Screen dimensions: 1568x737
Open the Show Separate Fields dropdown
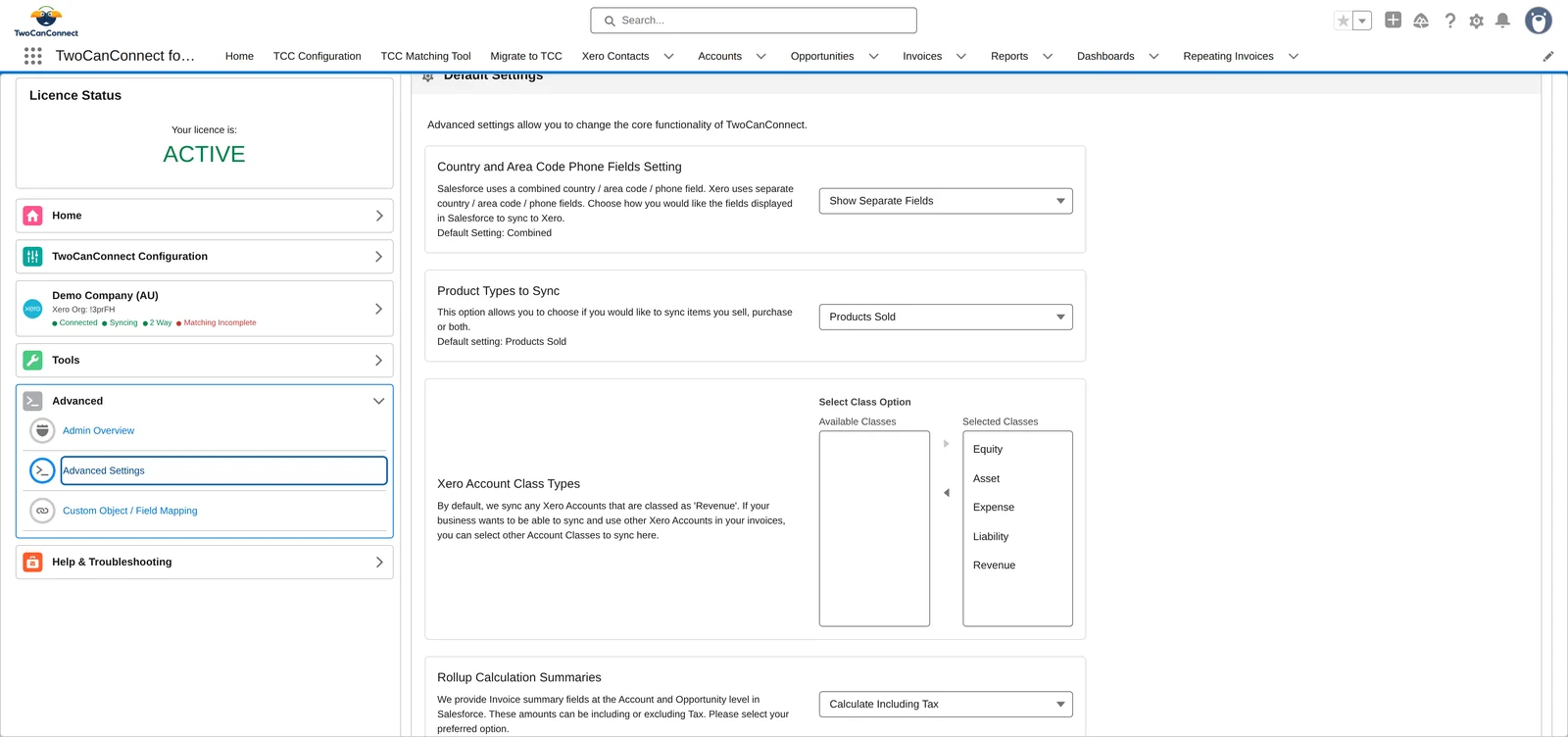[x=946, y=201]
